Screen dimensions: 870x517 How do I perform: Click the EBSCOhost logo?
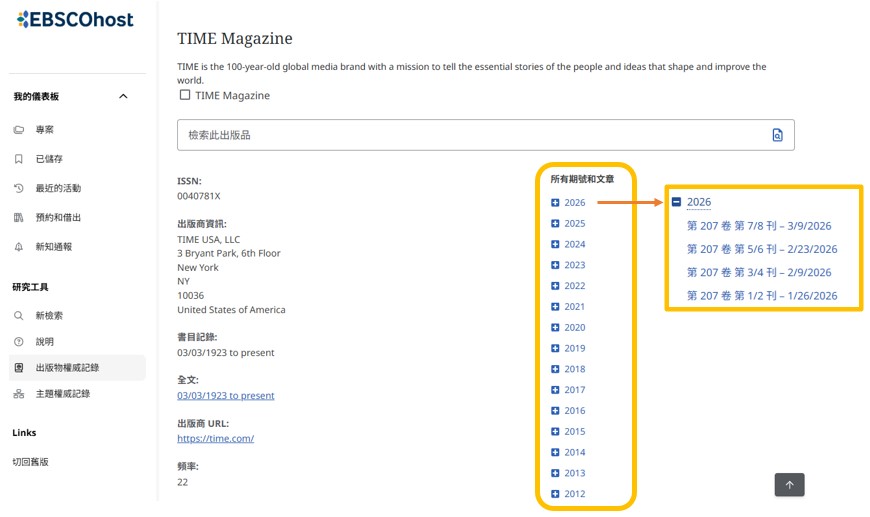click(75, 20)
